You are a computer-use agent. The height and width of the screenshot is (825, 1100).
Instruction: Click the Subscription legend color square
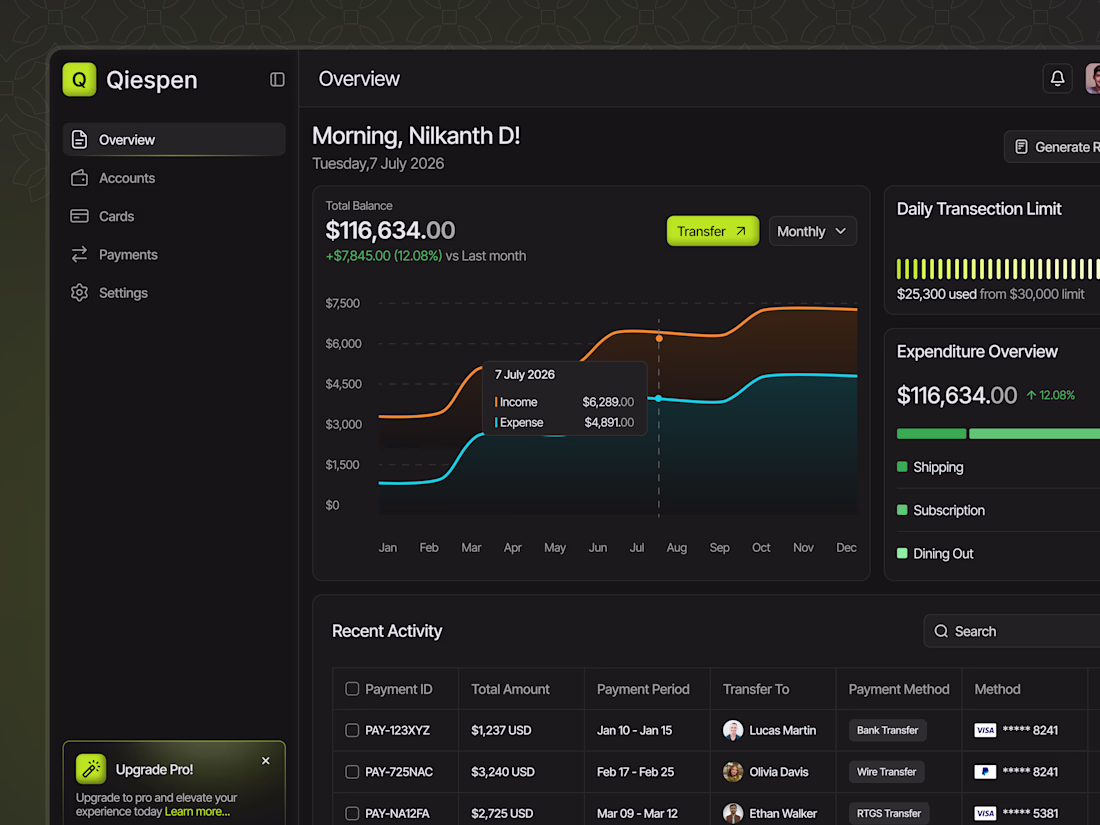pyautogui.click(x=902, y=510)
